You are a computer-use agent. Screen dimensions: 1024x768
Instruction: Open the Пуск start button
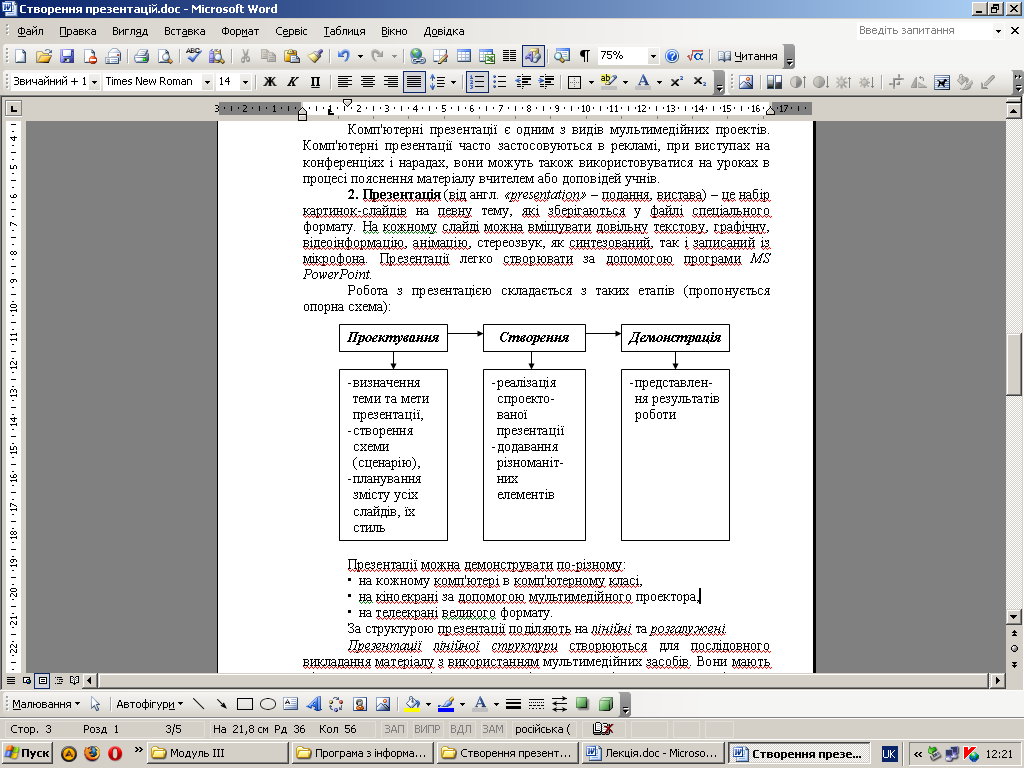pyautogui.click(x=27, y=753)
